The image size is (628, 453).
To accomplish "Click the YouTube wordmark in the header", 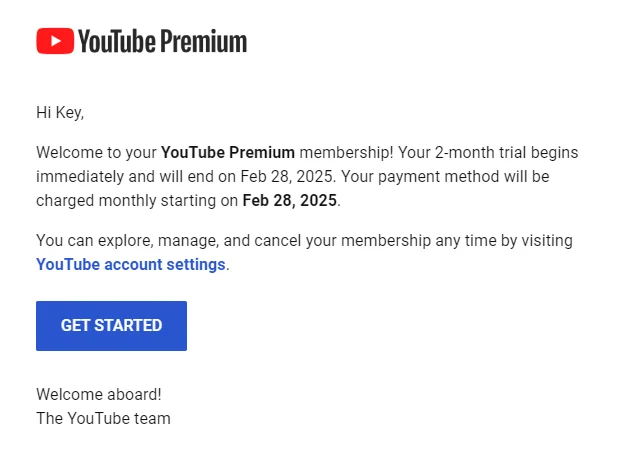I will point(117,41).
